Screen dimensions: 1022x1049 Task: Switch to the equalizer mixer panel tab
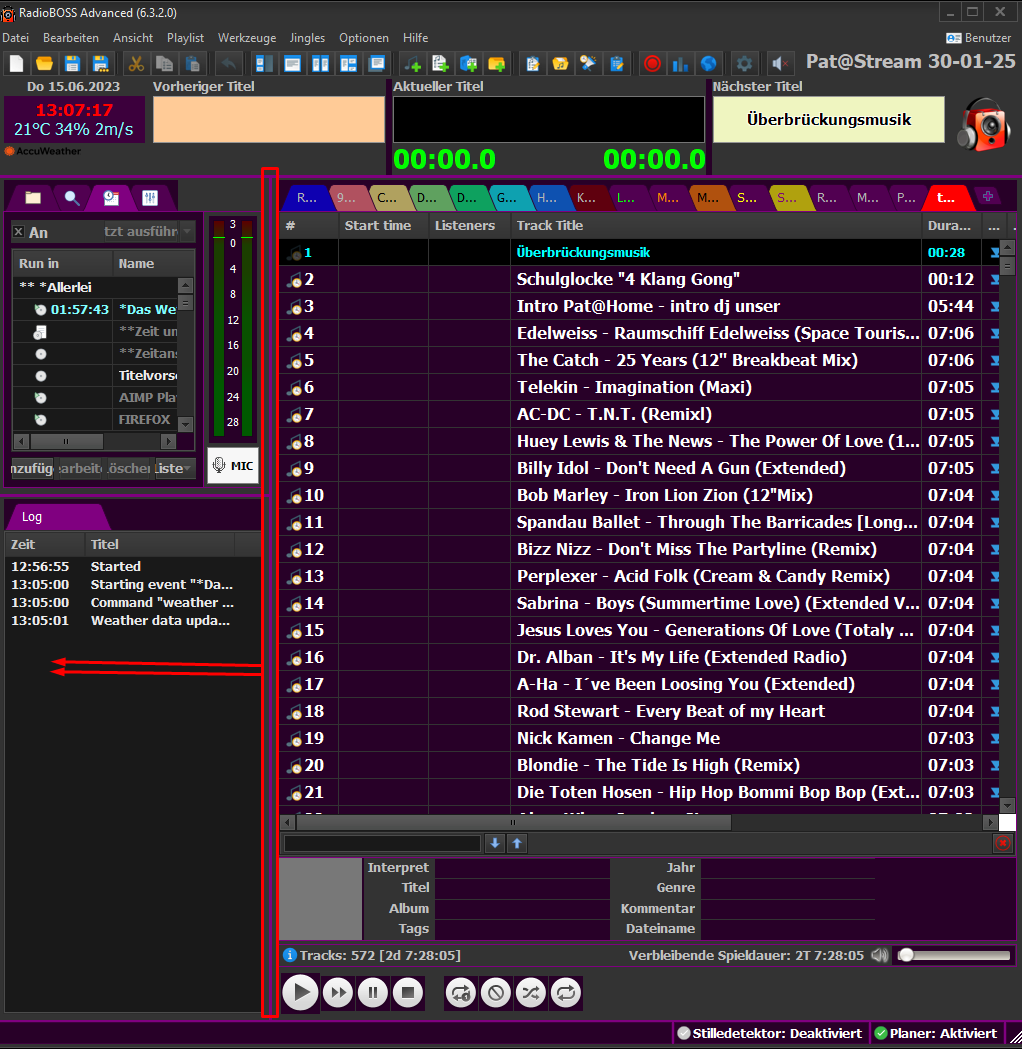pyautogui.click(x=149, y=197)
